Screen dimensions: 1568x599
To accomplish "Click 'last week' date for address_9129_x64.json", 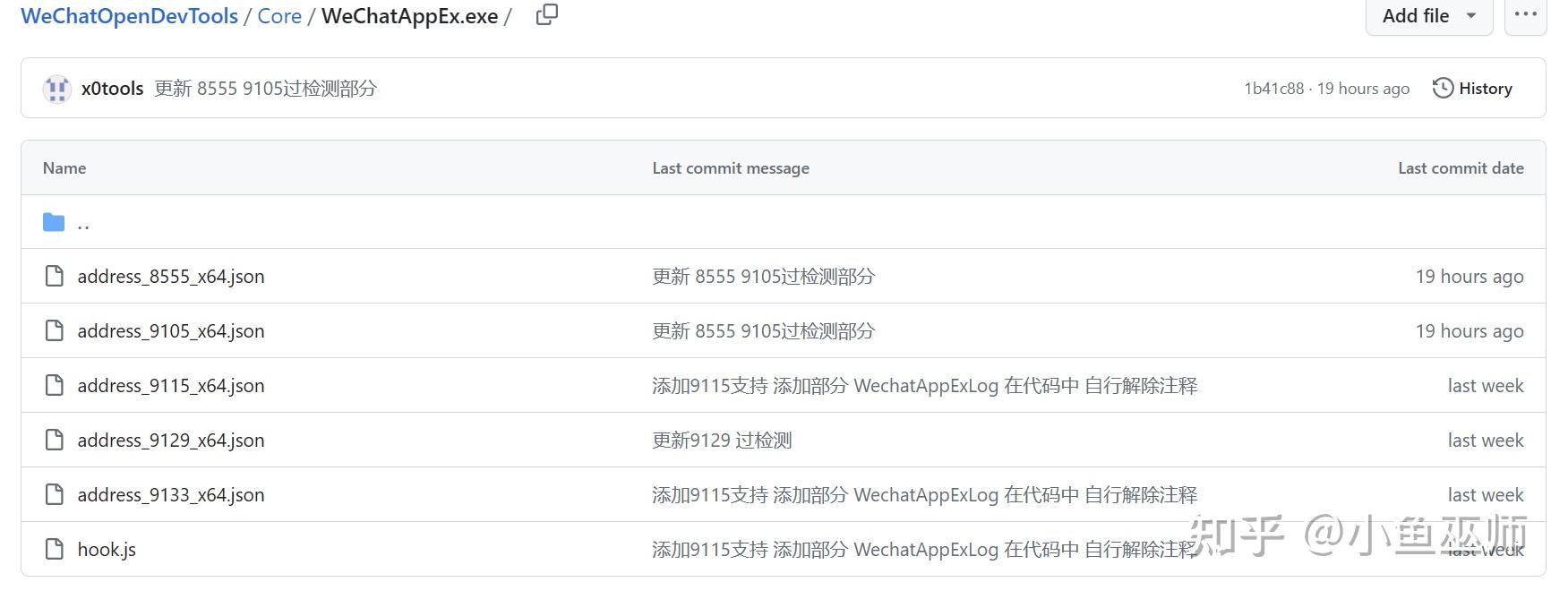I will [1486, 441].
